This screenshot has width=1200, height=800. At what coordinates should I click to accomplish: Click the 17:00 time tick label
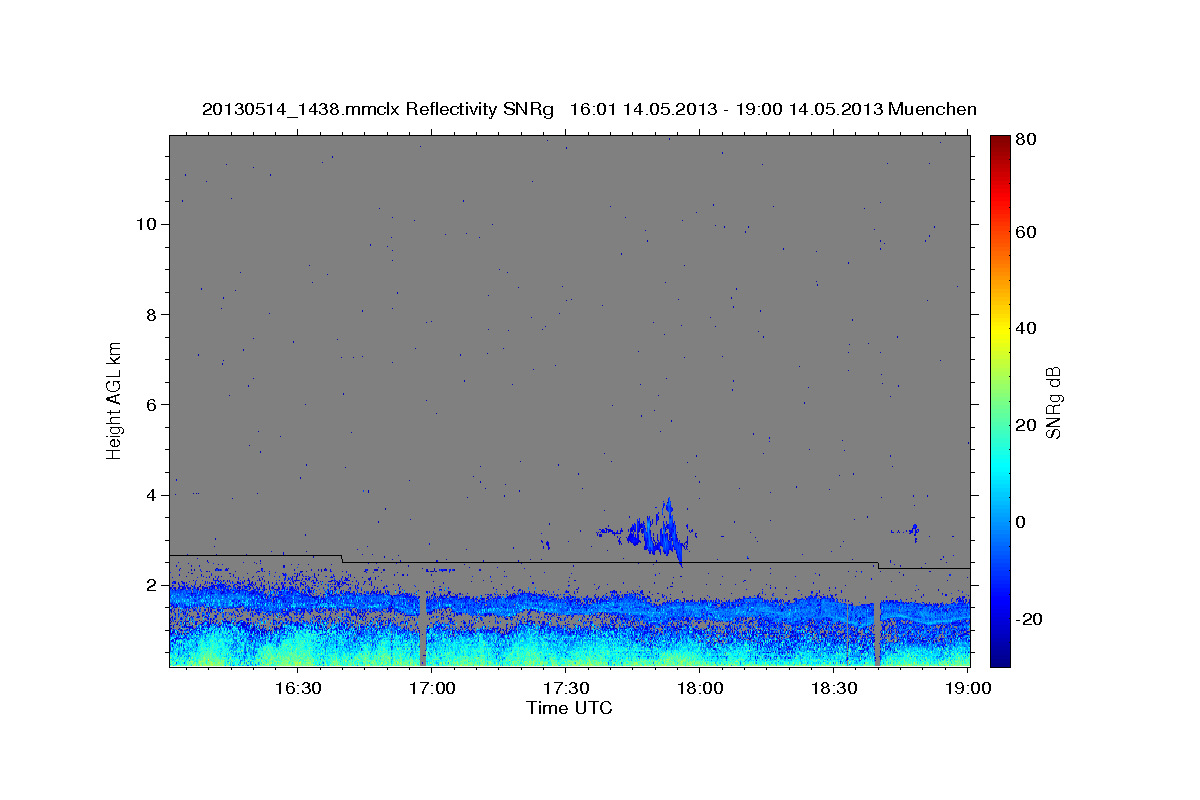pyautogui.click(x=432, y=689)
